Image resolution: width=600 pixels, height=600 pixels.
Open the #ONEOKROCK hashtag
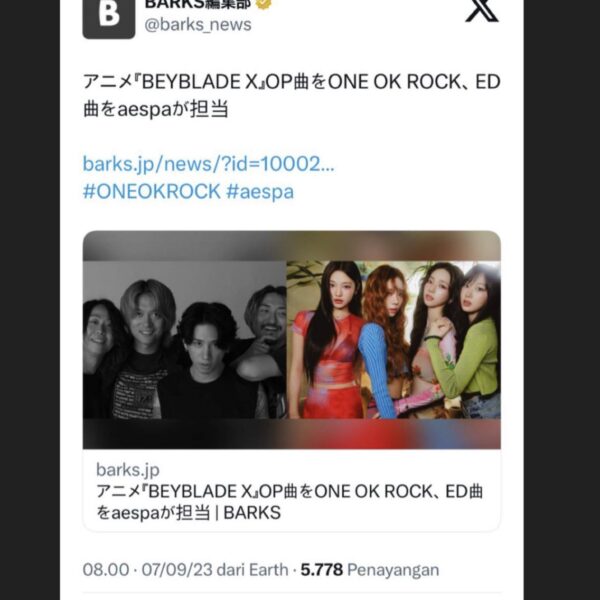click(x=152, y=192)
